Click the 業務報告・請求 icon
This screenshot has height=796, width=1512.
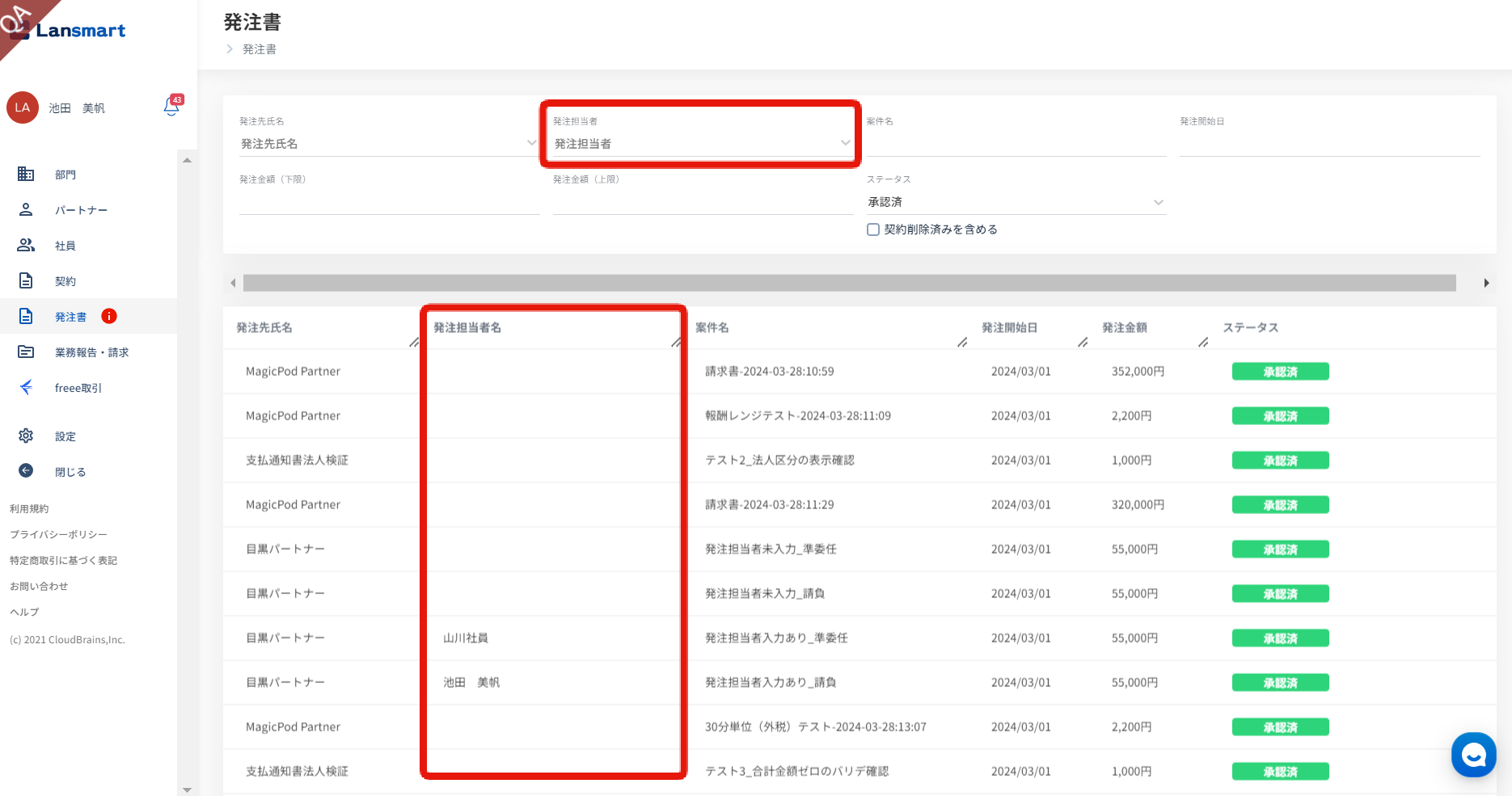click(x=26, y=352)
